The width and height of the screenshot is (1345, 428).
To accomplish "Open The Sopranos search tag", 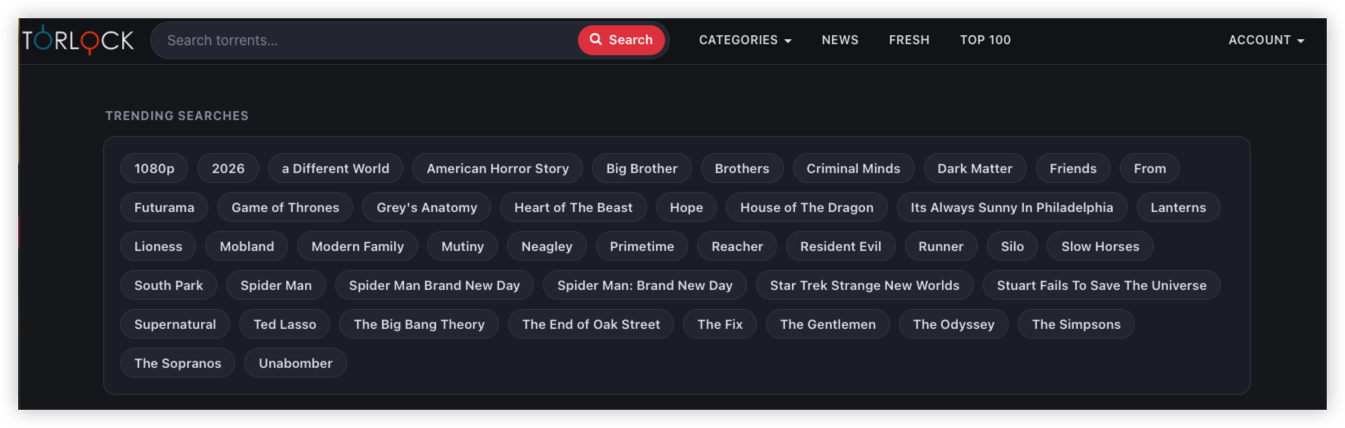I will click(x=178, y=363).
